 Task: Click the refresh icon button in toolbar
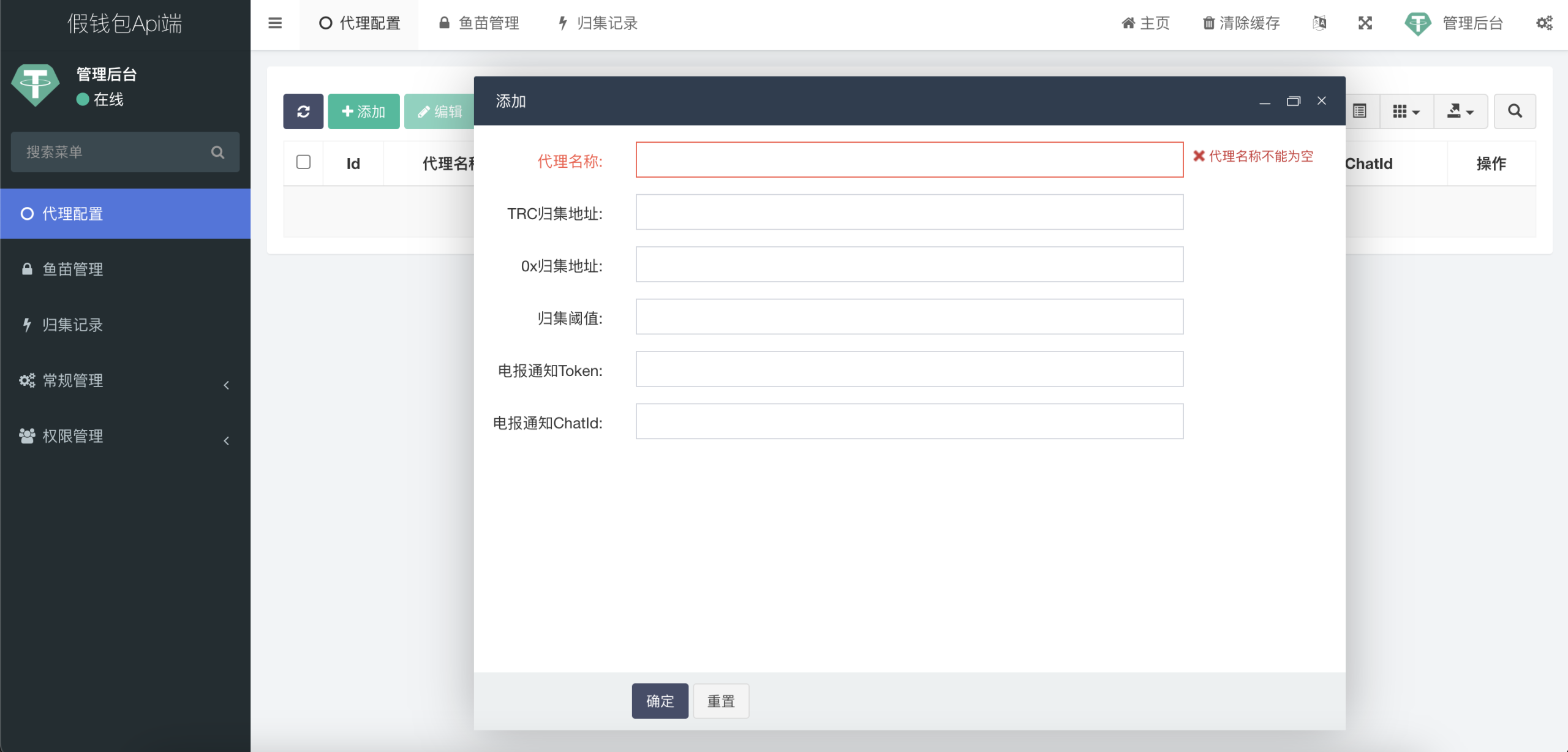(303, 111)
